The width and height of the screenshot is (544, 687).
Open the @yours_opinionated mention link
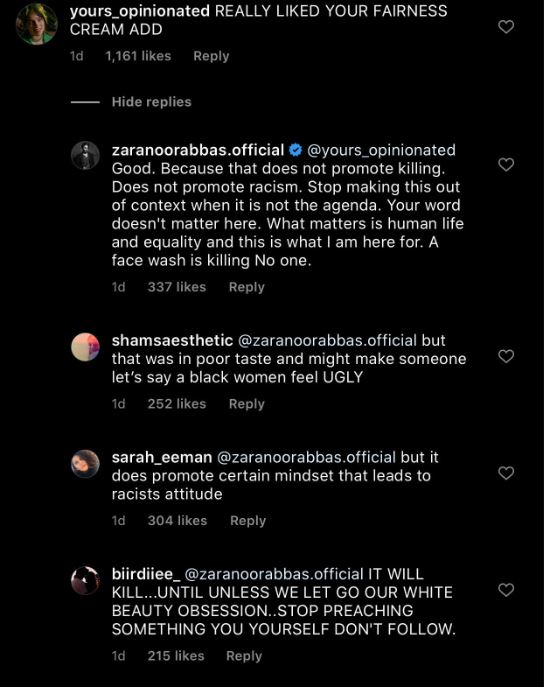pyautogui.click(x=381, y=150)
